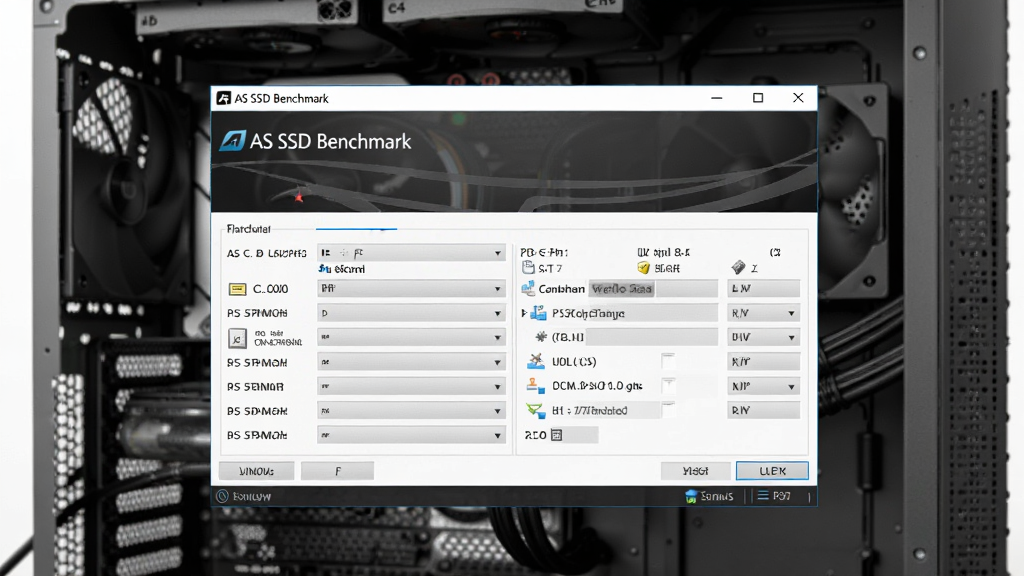Close the AS SSD Benchmark window
The height and width of the screenshot is (576, 1024).
798,98
